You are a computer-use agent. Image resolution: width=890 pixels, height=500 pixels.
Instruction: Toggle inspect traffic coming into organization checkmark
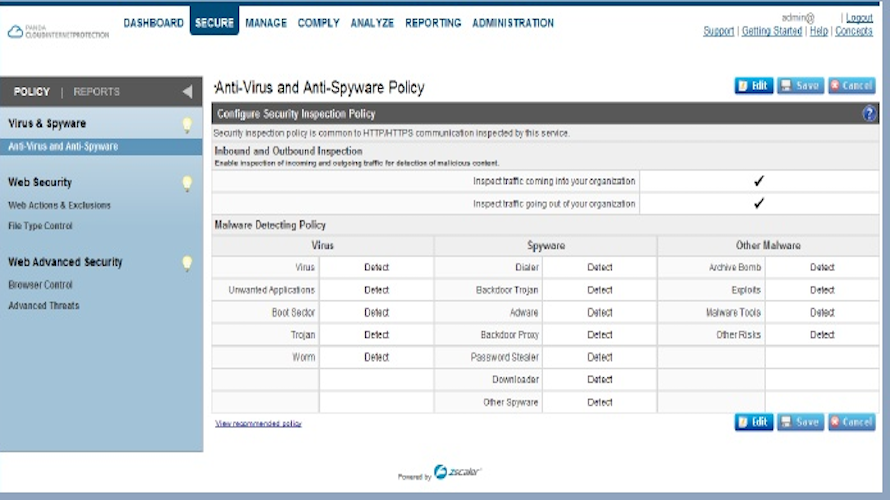point(759,181)
